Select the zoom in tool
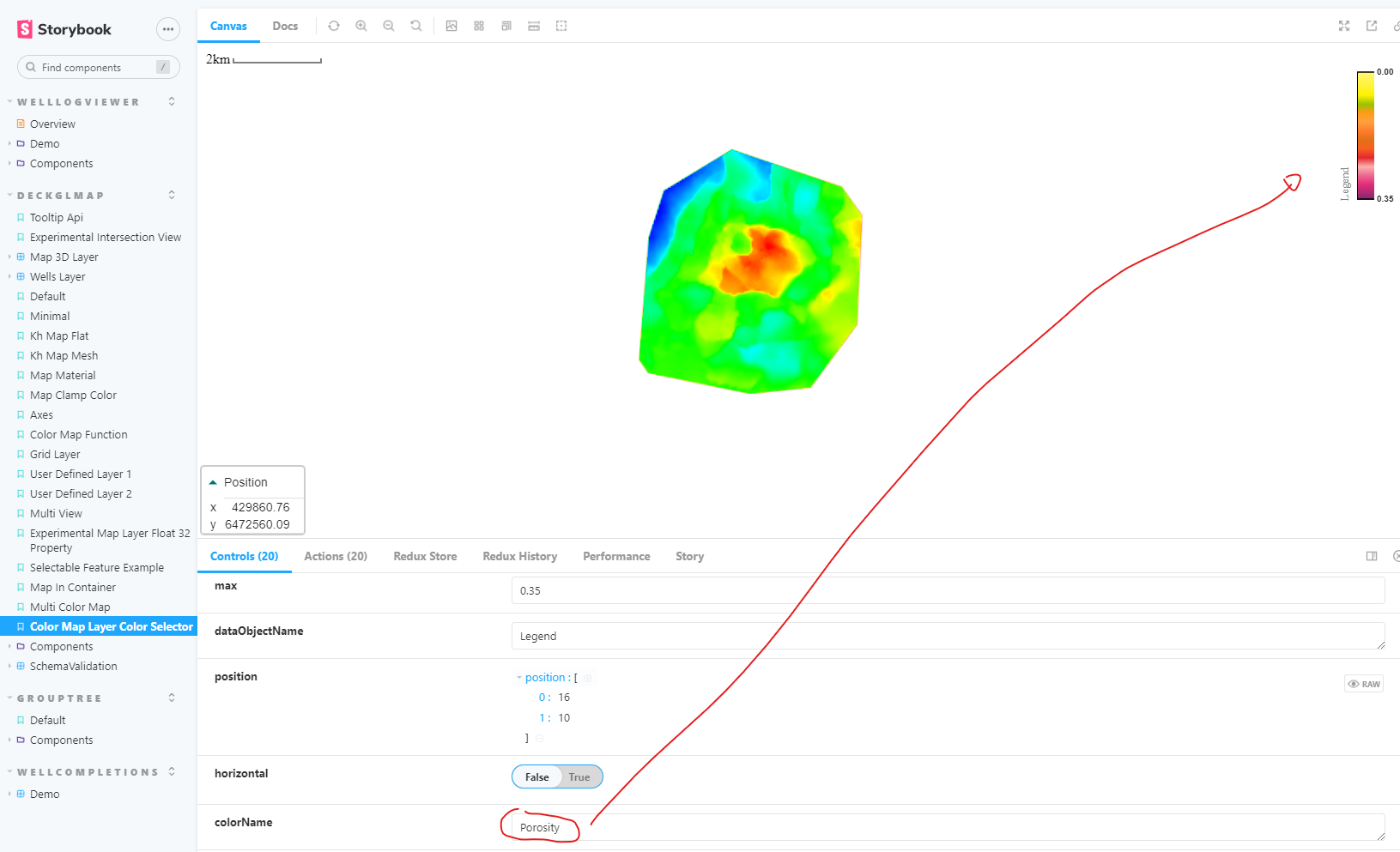 coord(361,26)
